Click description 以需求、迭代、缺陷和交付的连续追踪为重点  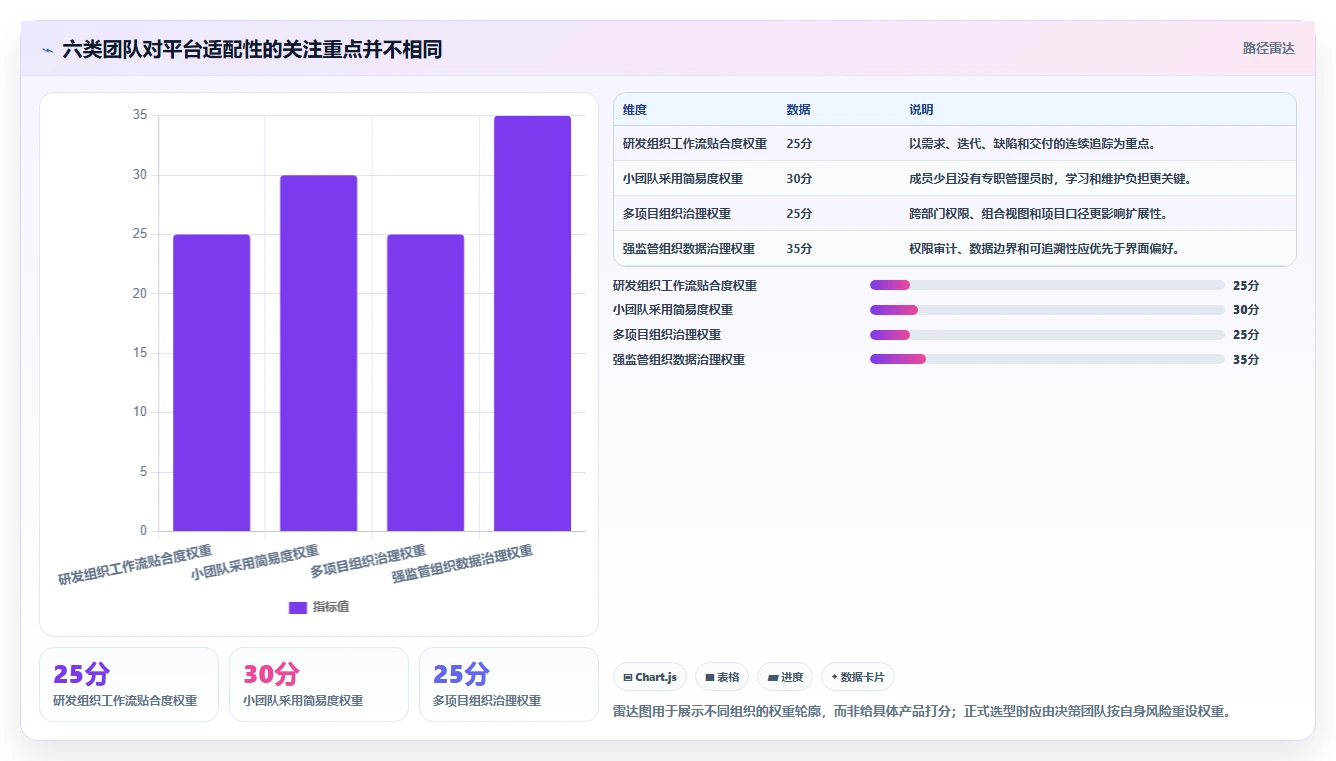[x=1032, y=144]
